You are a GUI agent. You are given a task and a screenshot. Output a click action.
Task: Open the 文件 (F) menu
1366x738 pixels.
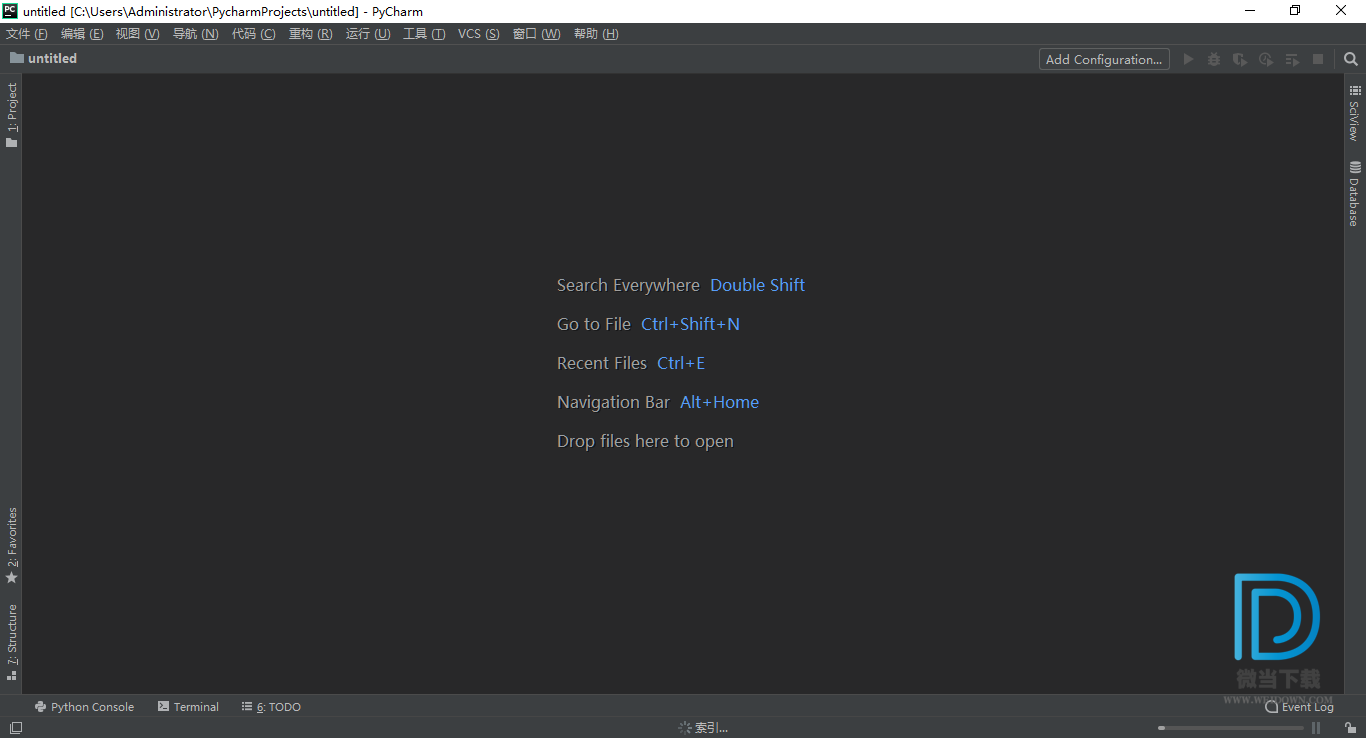coord(27,34)
